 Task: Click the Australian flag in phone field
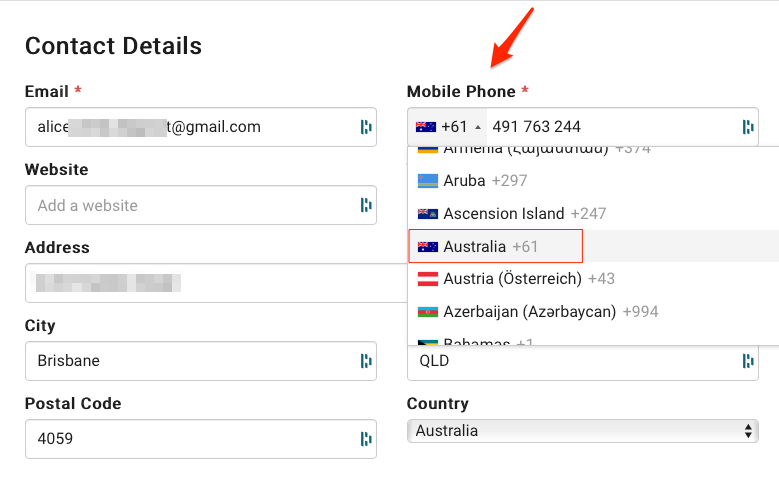click(426, 127)
